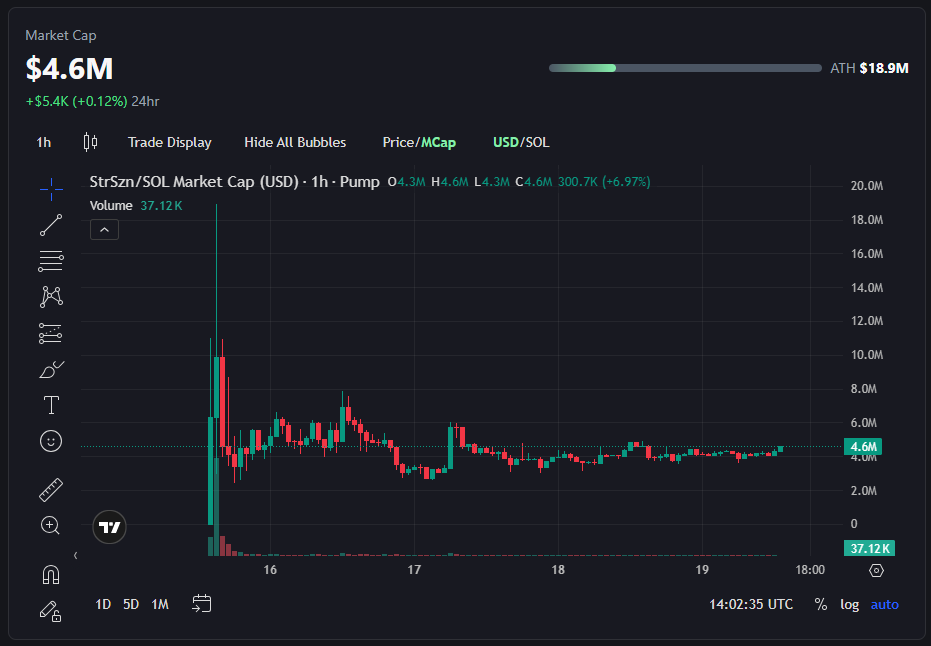Select the crosshair cursor tool

pos(50,188)
